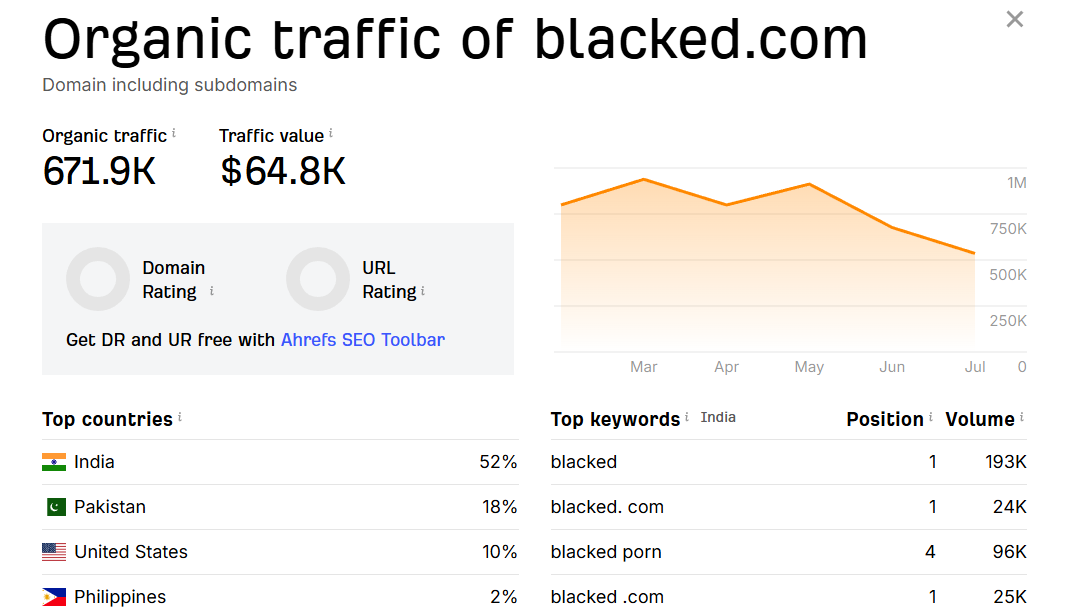This screenshot has width=1065, height=609.
Task: Click the URL Rating circle gauge
Action: (x=318, y=279)
